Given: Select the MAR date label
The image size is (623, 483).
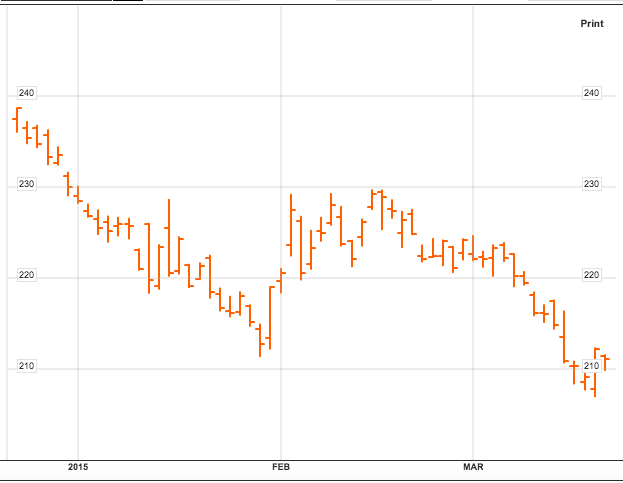Looking at the screenshot, I should [472, 467].
